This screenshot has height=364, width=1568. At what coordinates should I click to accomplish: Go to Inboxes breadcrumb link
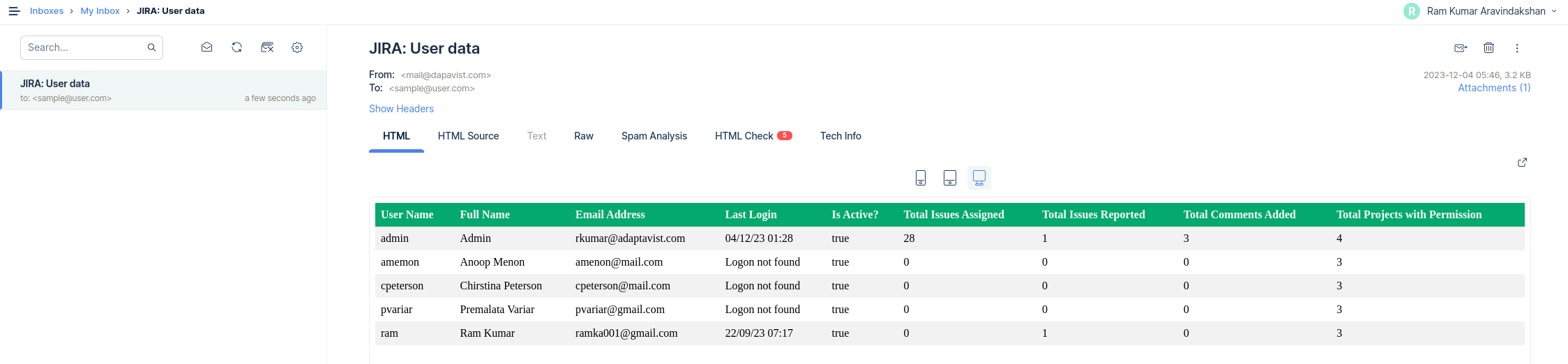pos(47,11)
